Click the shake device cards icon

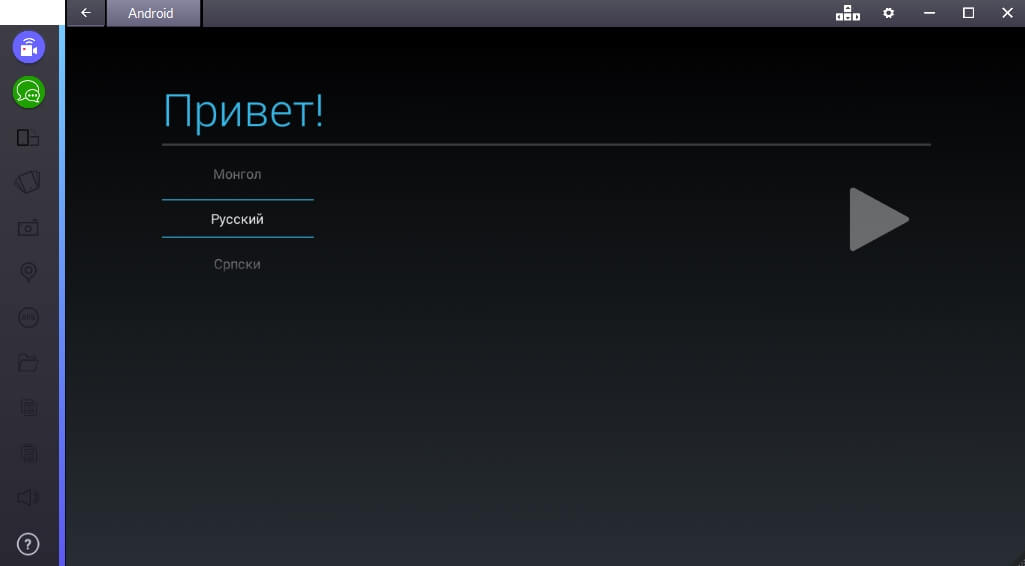[28, 183]
